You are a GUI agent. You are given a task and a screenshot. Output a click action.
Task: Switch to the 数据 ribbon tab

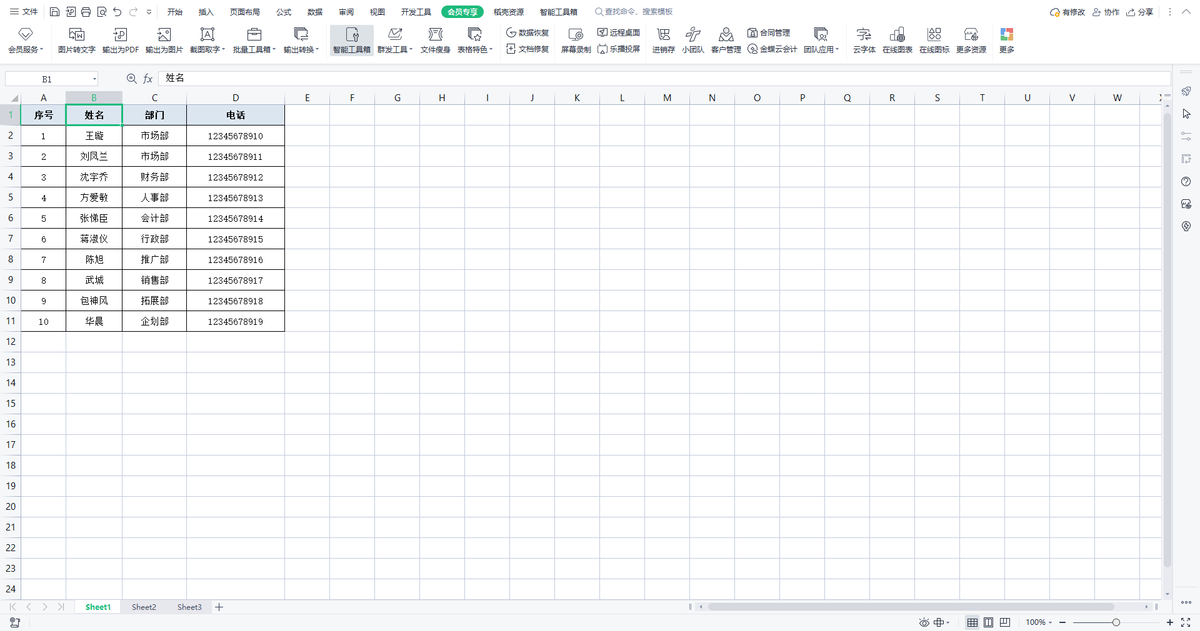point(315,12)
